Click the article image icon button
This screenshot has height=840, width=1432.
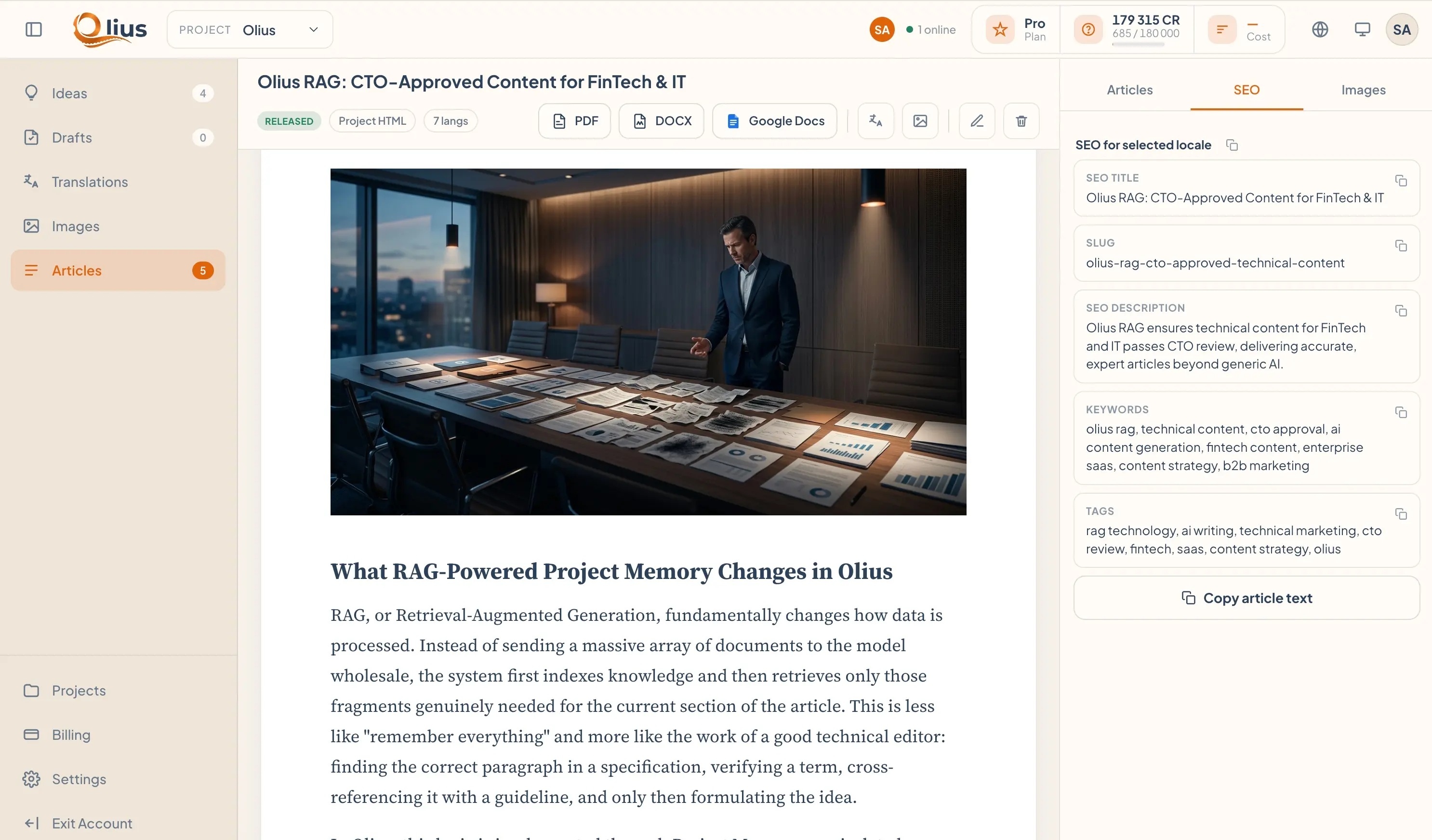pos(920,121)
